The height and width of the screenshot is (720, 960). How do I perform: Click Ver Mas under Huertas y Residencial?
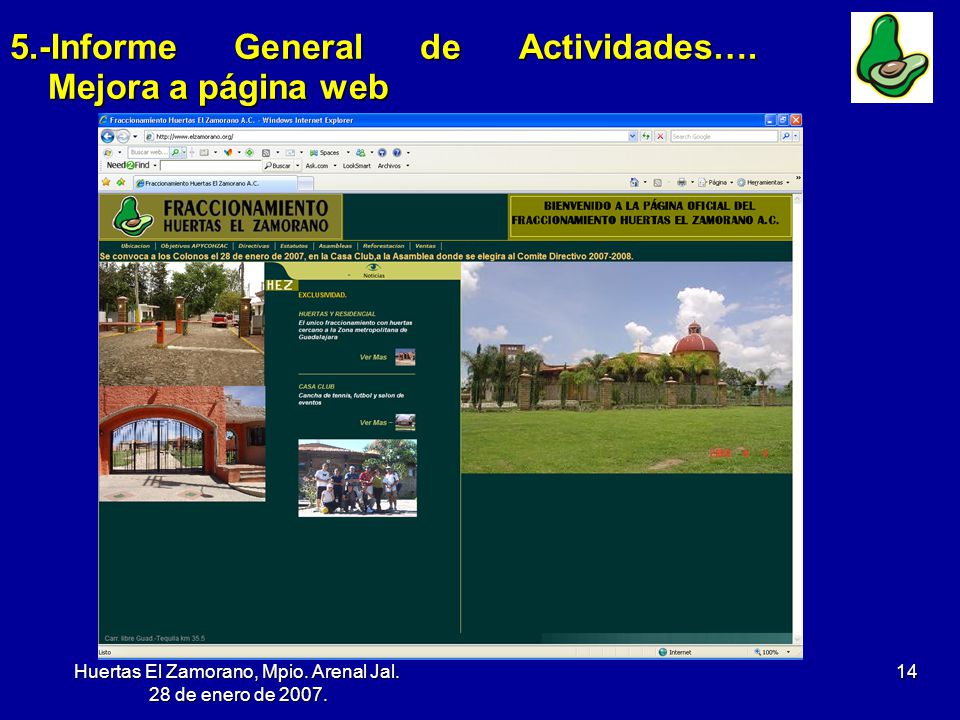(373, 357)
